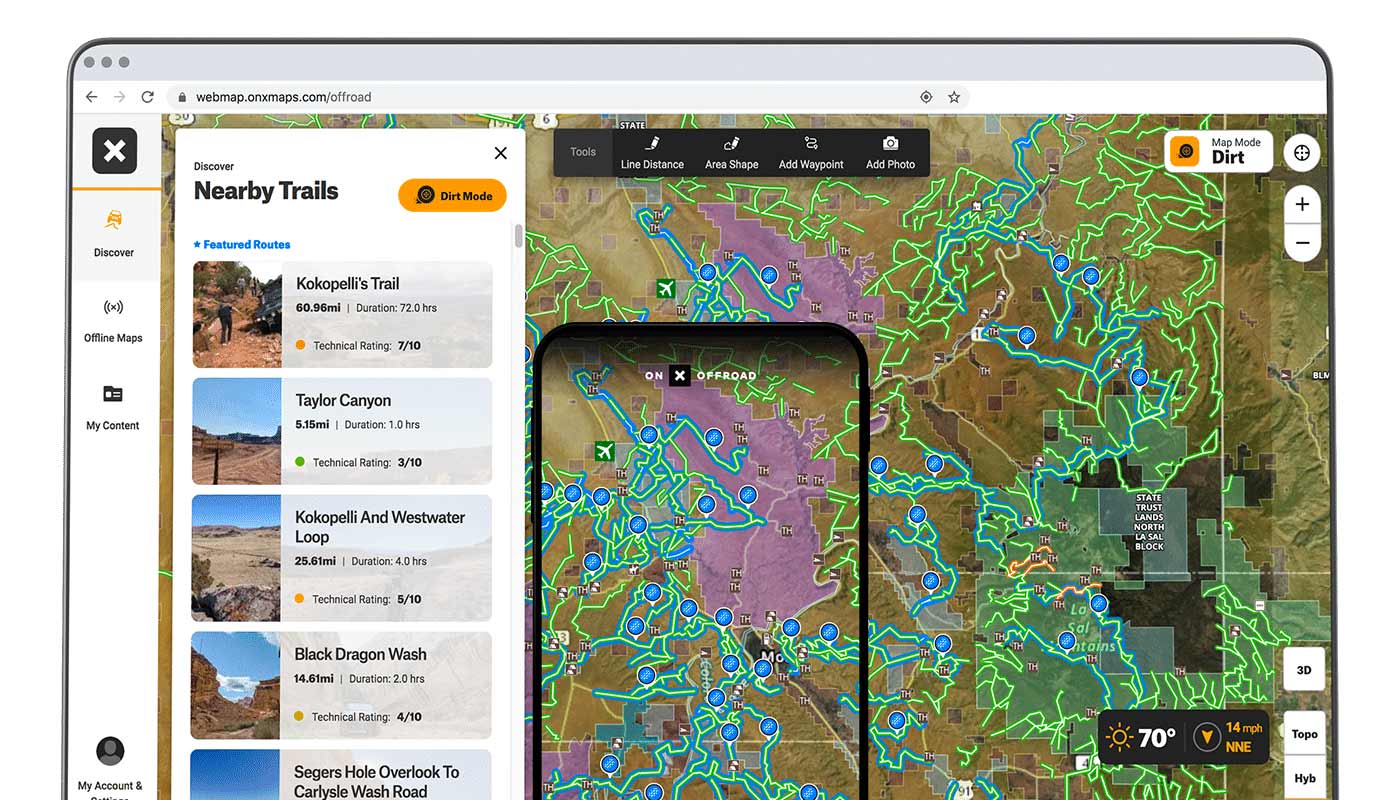The height and width of the screenshot is (800, 1400).
Task: Open My Account & Settings
Action: [x=110, y=765]
